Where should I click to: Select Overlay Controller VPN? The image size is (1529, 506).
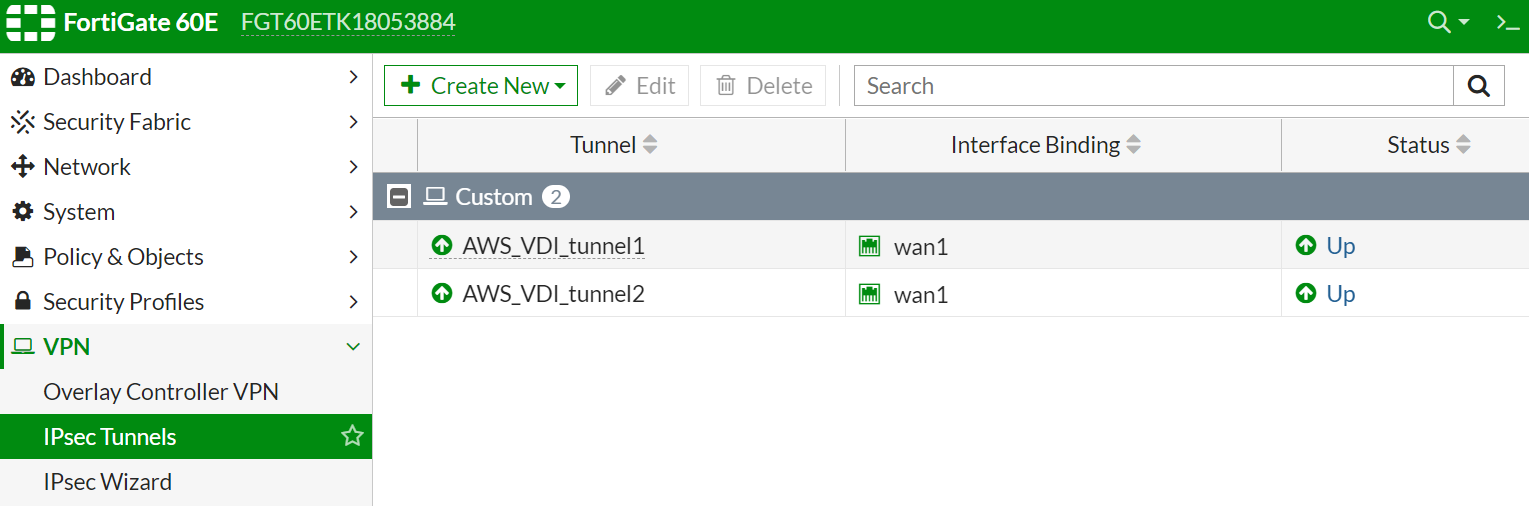(x=160, y=392)
